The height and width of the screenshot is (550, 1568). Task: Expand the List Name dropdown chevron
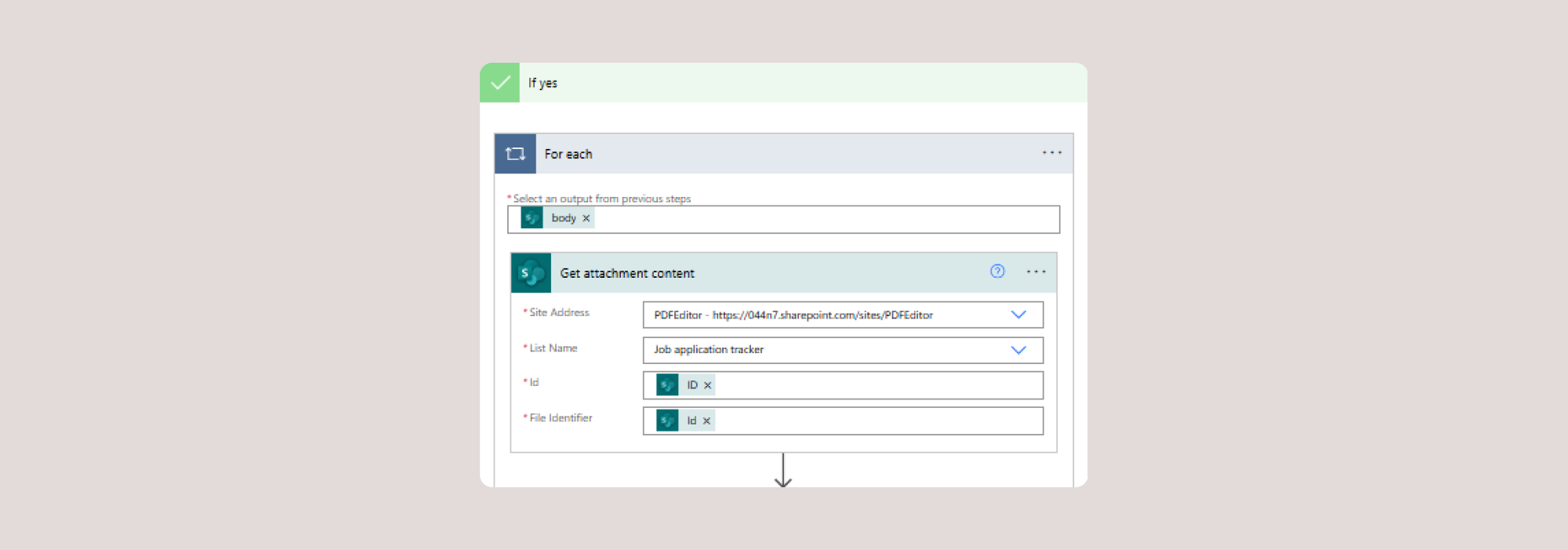pos(1018,350)
